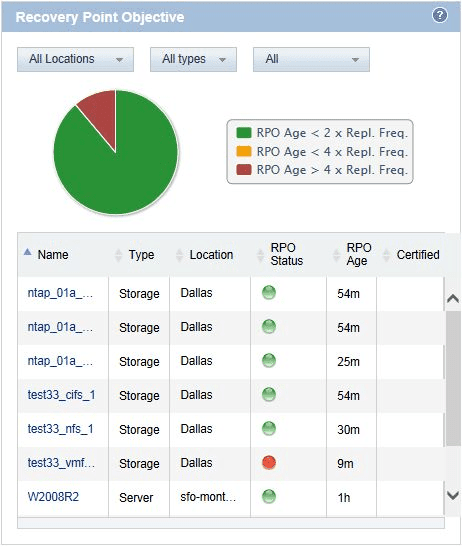The width and height of the screenshot is (462, 547).
Task: Click green legend swatch RPO Age < 2x
Action: 244,133
